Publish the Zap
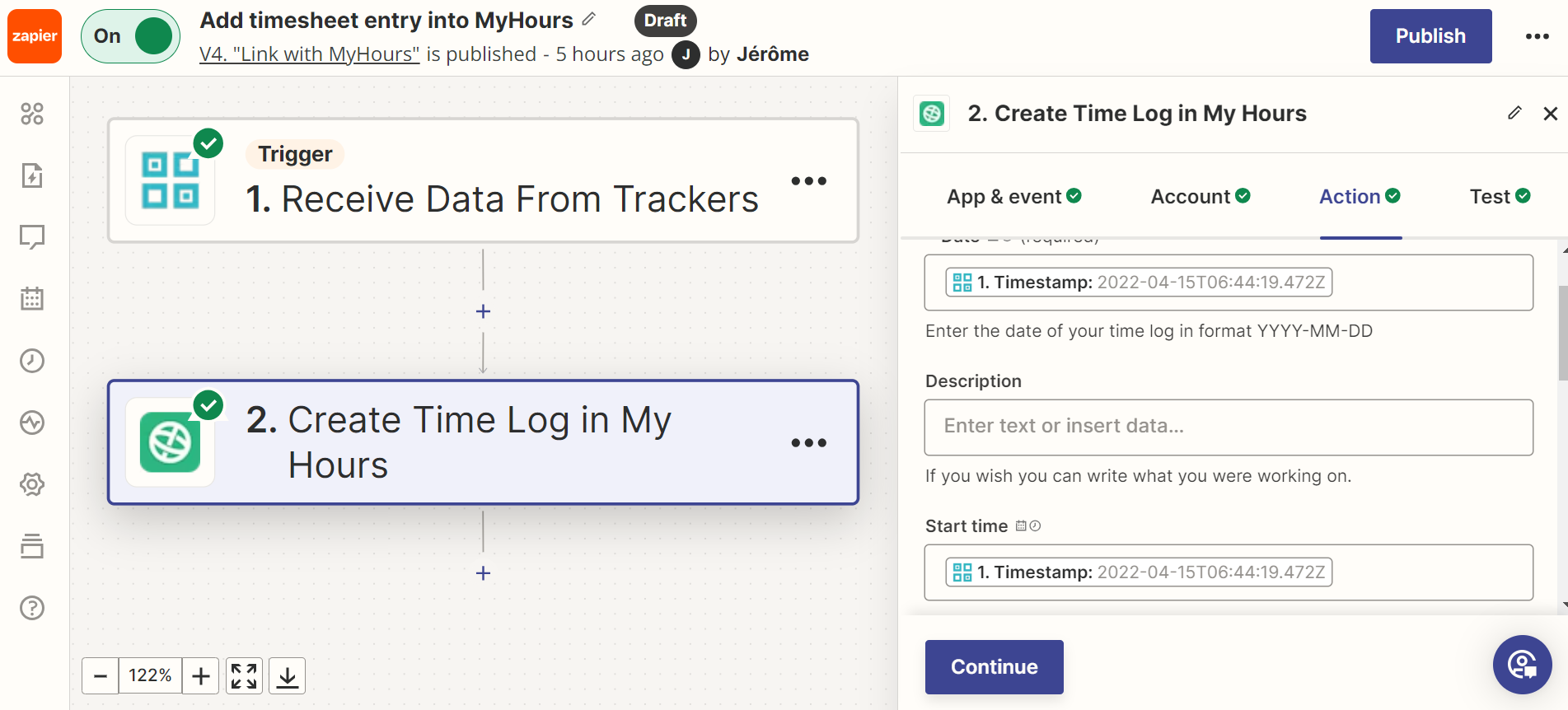The image size is (1568, 710). point(1430,36)
